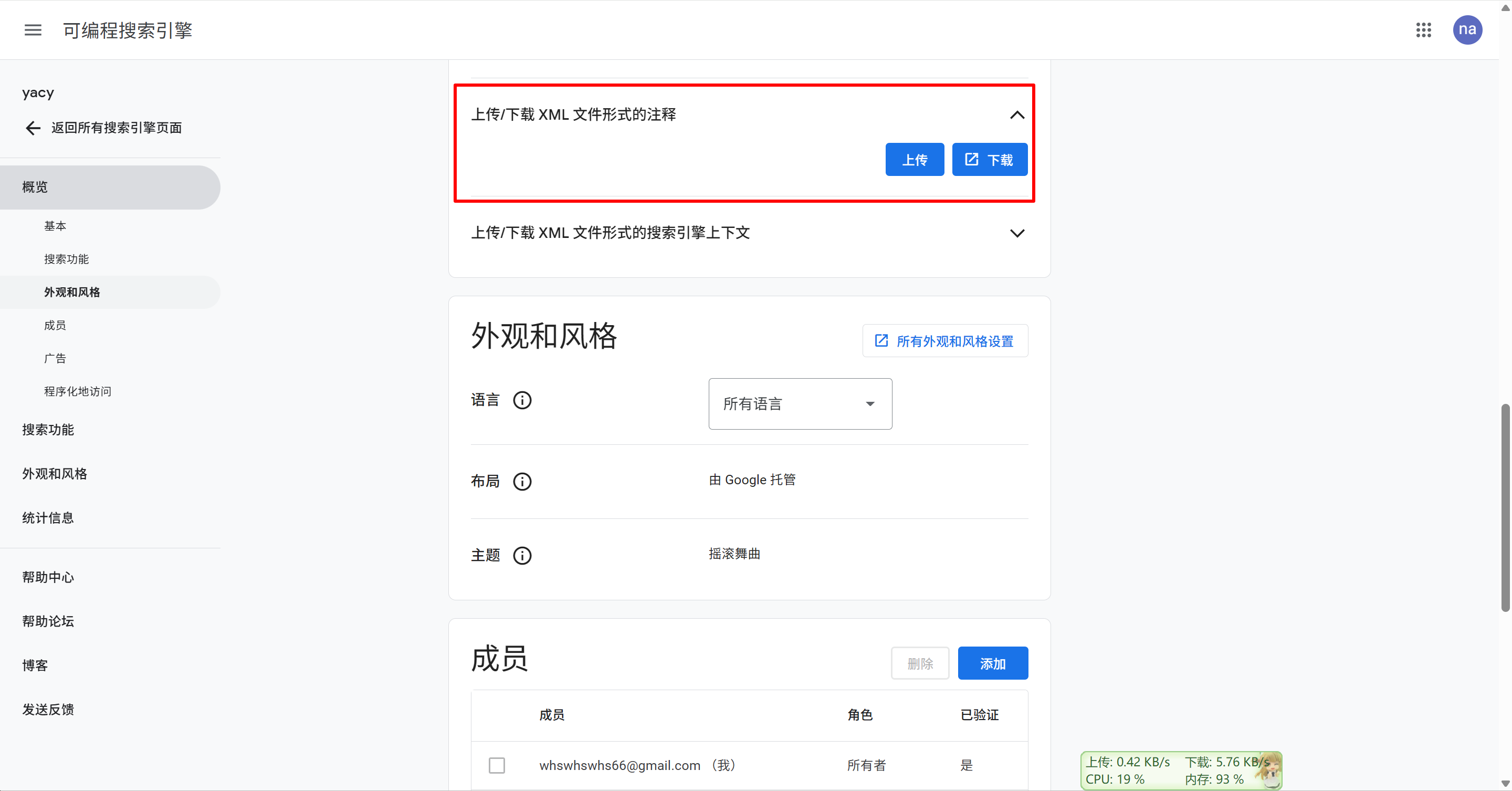
Task: Click the 添加 member button
Action: 993,663
